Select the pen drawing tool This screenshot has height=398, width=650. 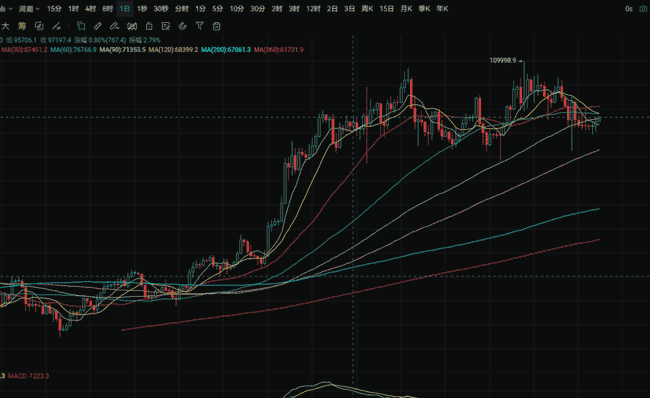(x=114, y=26)
